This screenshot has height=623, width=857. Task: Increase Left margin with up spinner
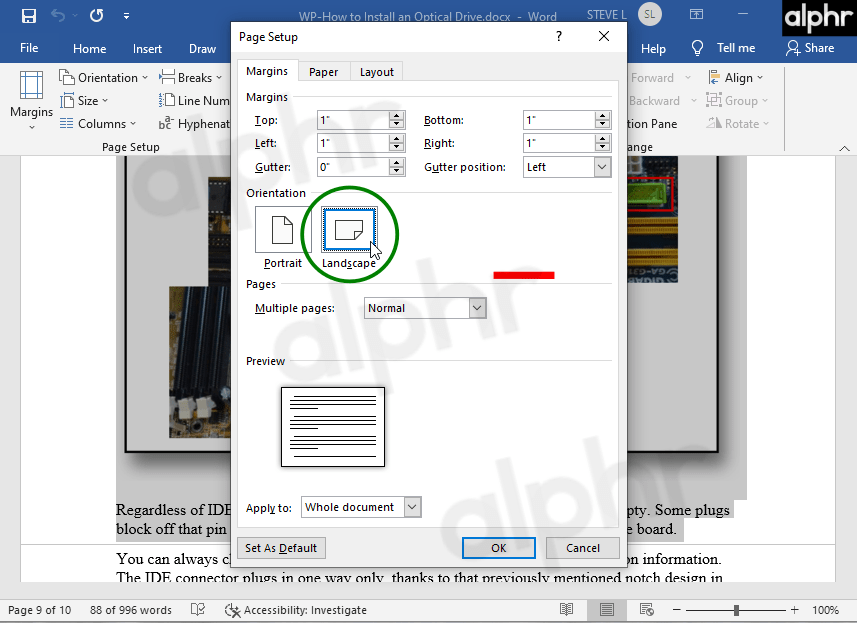(x=397, y=139)
